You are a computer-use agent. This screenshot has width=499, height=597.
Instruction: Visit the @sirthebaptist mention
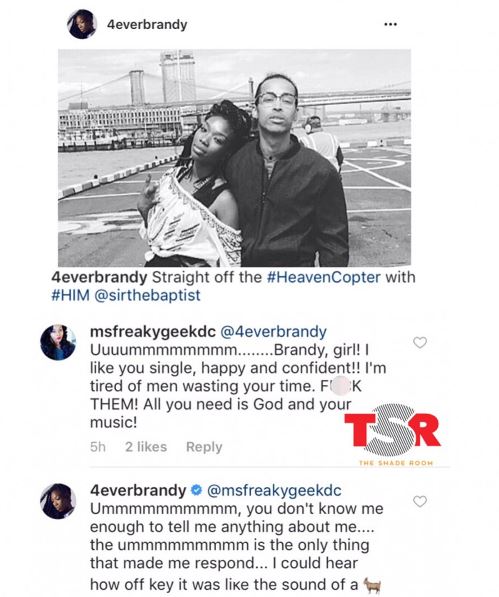click(147, 295)
